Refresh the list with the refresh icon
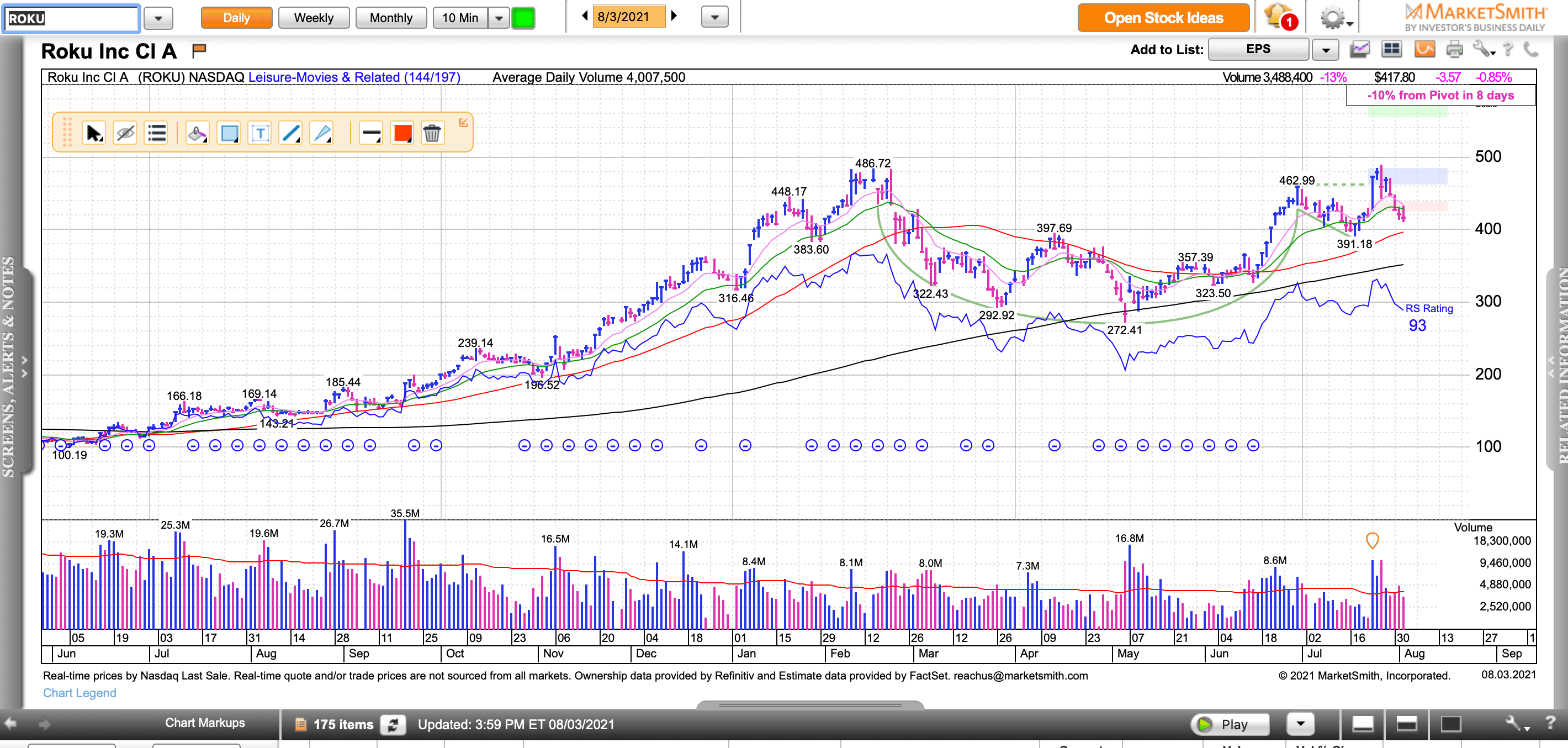This screenshot has width=1568, height=748. click(393, 725)
